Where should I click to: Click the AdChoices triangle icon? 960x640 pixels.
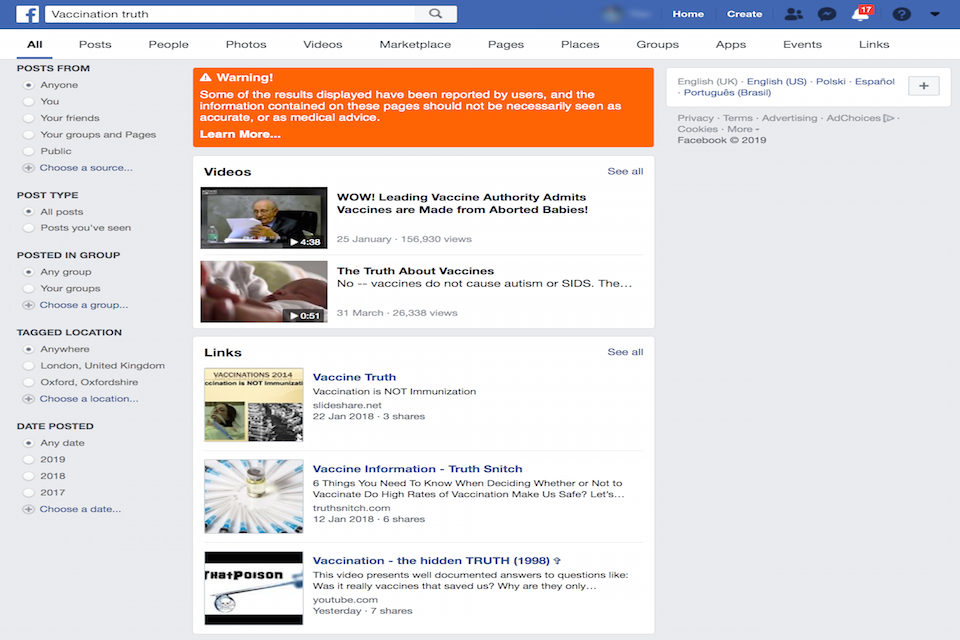point(889,118)
